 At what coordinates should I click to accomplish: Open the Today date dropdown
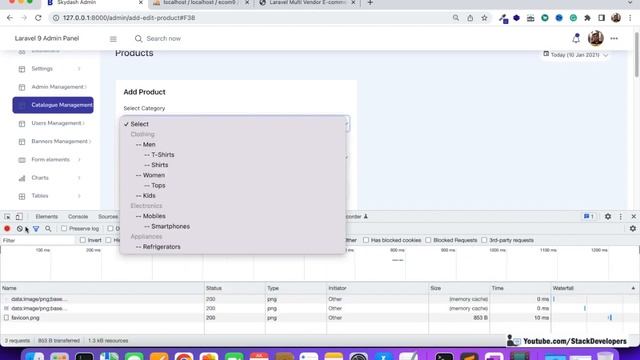[x=576, y=55]
